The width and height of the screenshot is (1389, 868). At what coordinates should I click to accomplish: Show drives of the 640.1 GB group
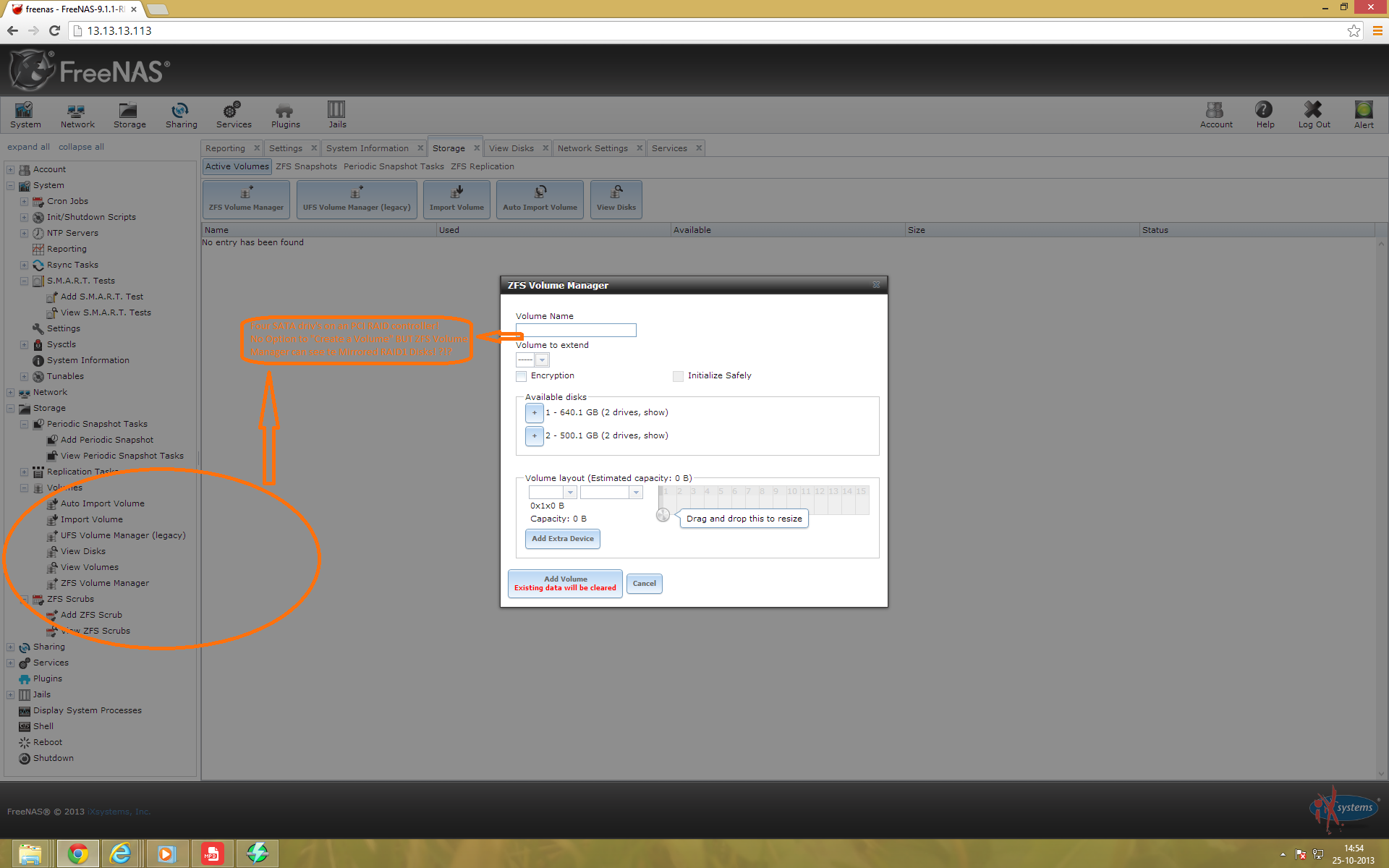pyautogui.click(x=655, y=412)
